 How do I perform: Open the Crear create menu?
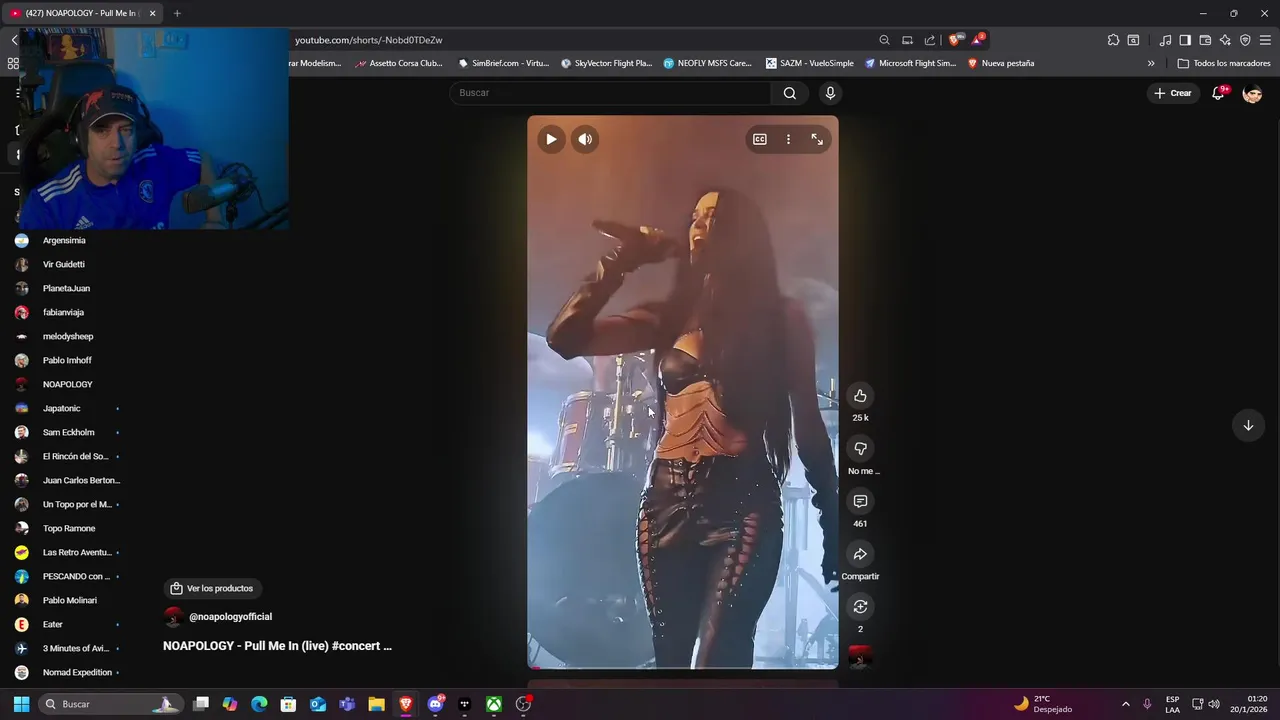coord(1173,93)
